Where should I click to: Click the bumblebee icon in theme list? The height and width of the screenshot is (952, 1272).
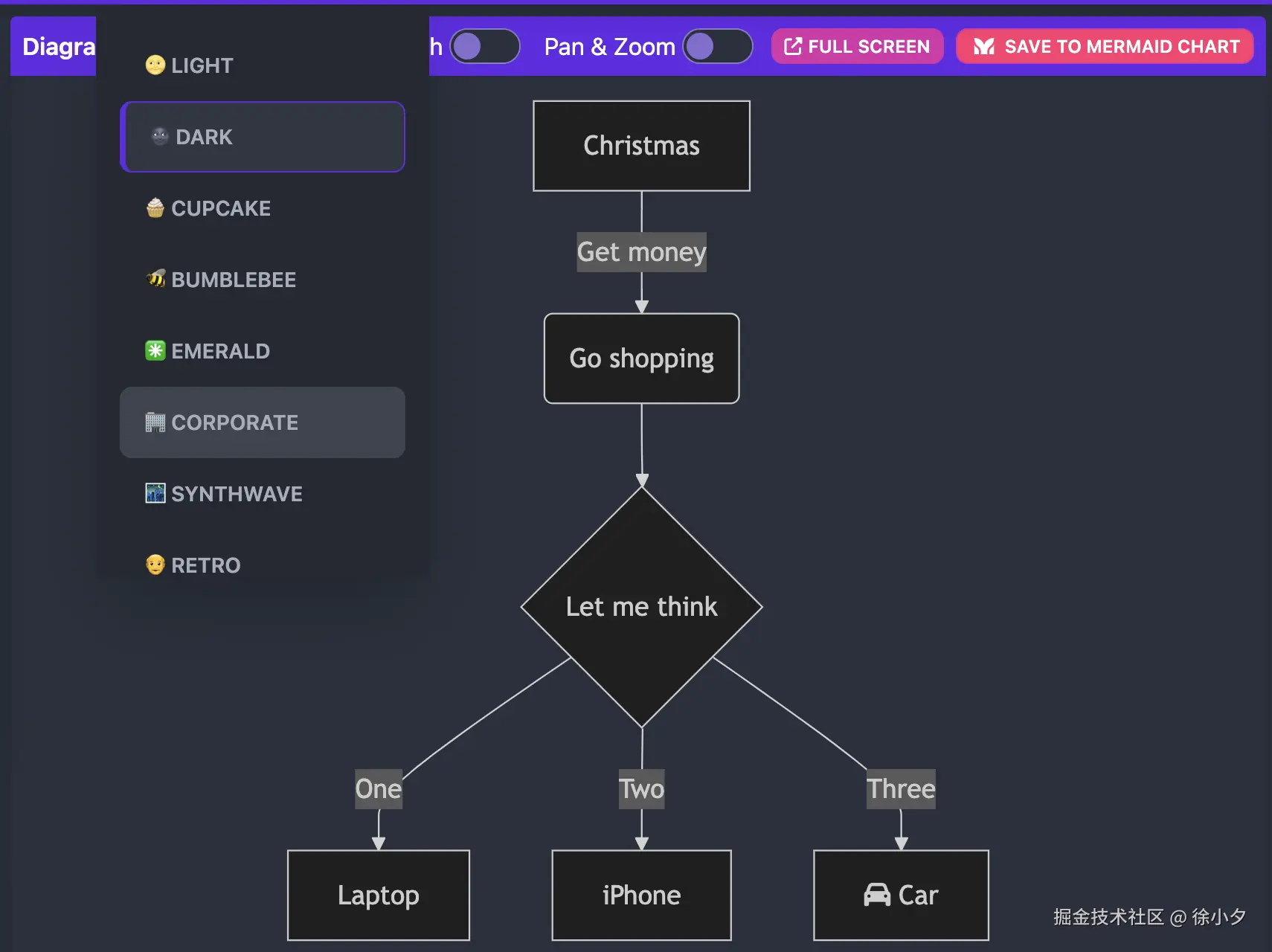(155, 280)
